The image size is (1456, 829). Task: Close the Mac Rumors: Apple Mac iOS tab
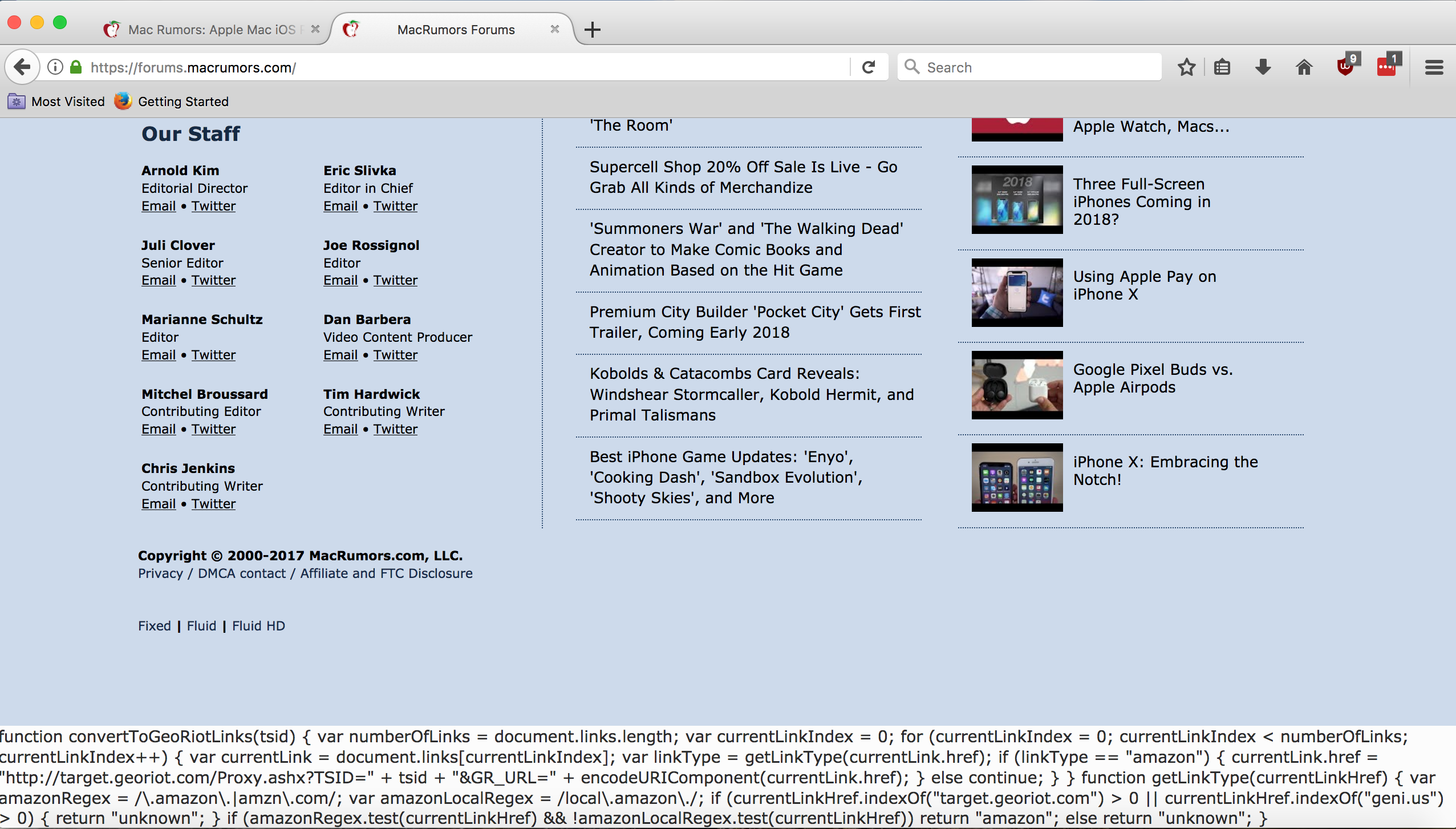pyautogui.click(x=315, y=29)
